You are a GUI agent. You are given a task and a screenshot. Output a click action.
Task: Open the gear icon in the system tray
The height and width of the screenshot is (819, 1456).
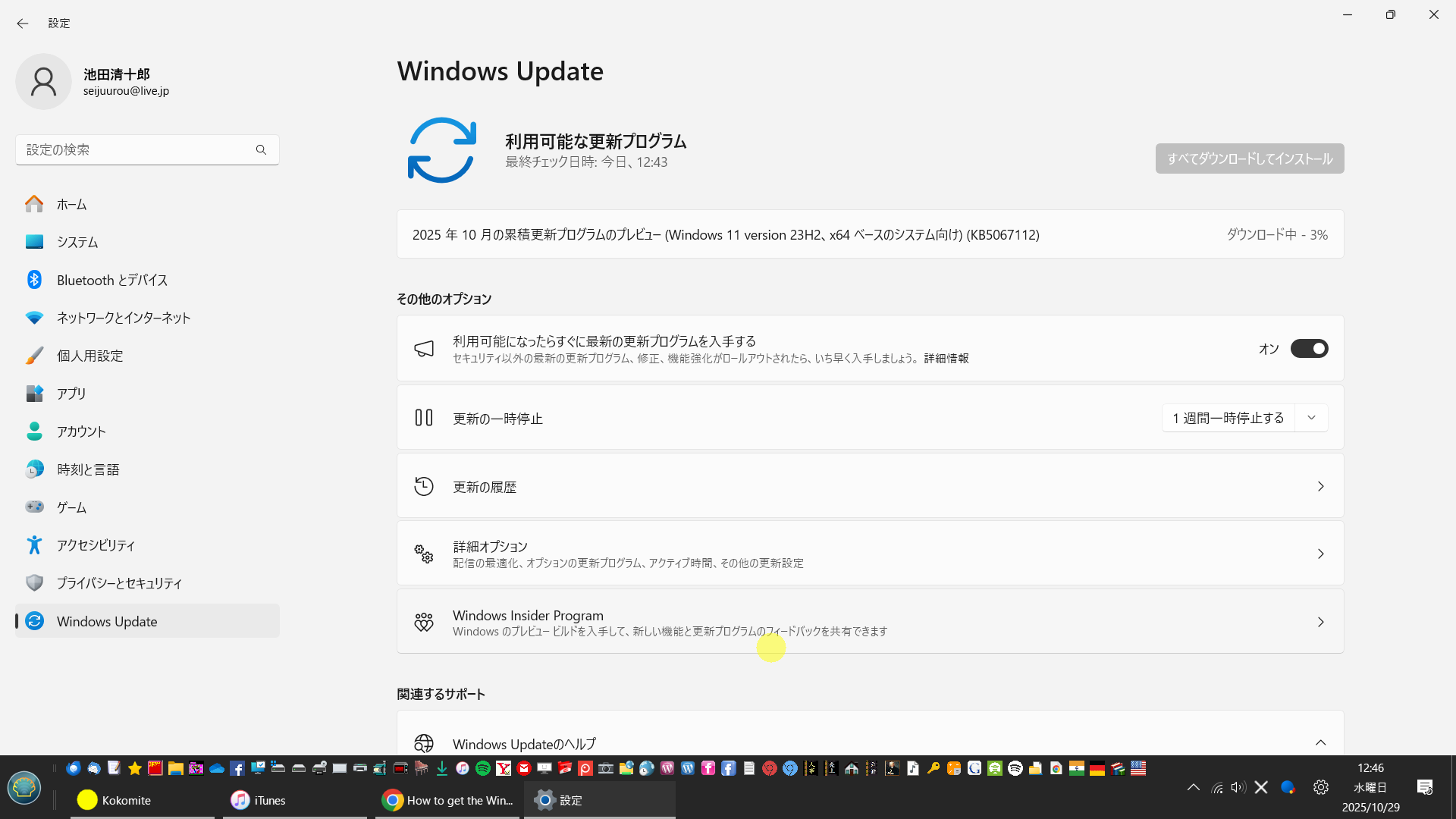tap(1321, 788)
